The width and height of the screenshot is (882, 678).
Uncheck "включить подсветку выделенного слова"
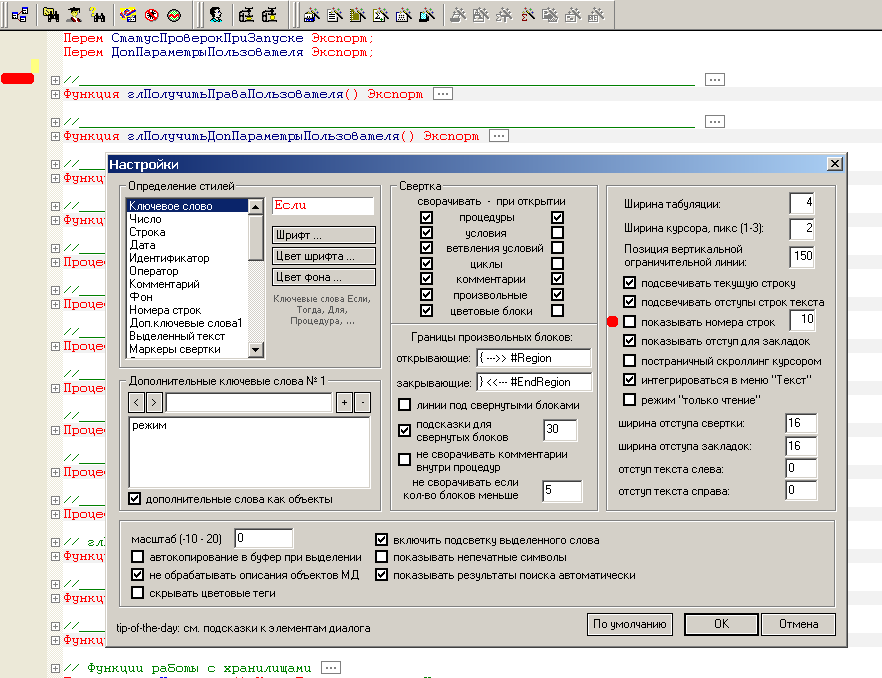(x=381, y=539)
